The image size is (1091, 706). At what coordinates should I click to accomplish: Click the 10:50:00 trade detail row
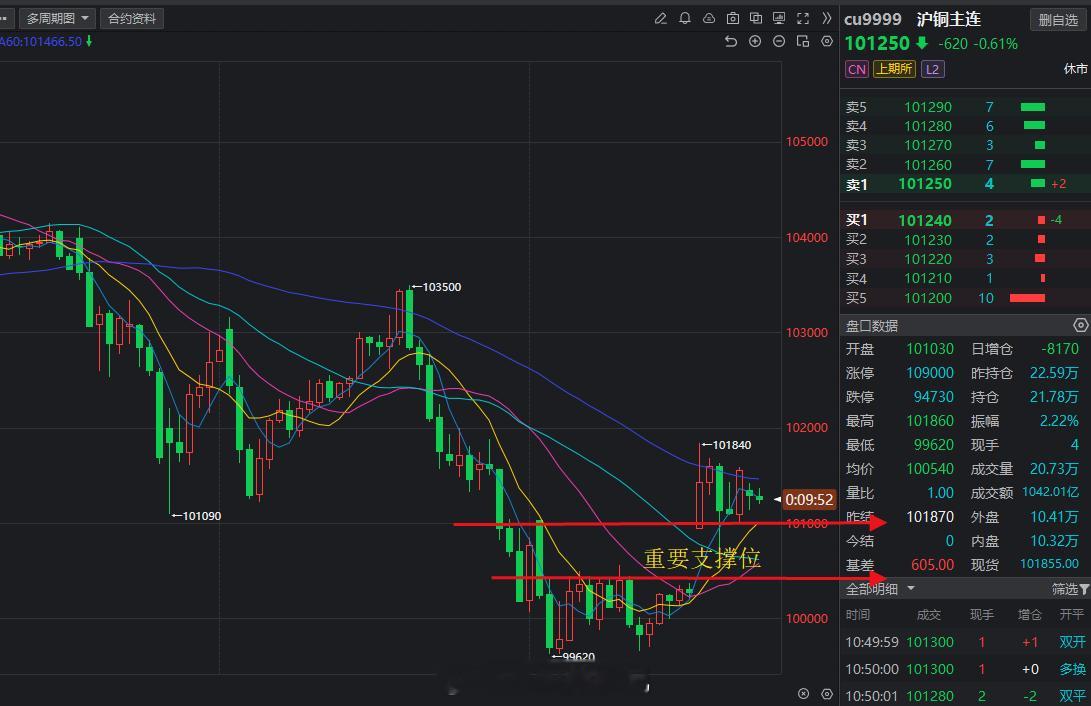965,669
